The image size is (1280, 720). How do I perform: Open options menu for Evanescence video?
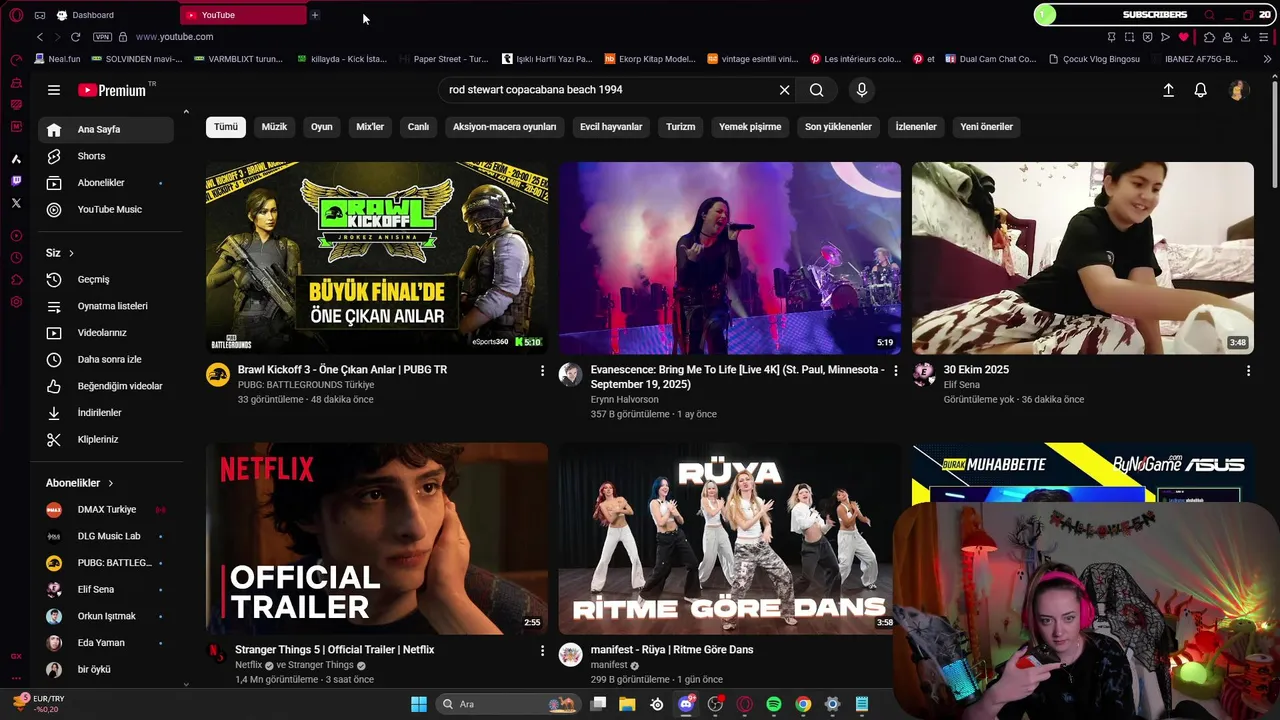(896, 371)
